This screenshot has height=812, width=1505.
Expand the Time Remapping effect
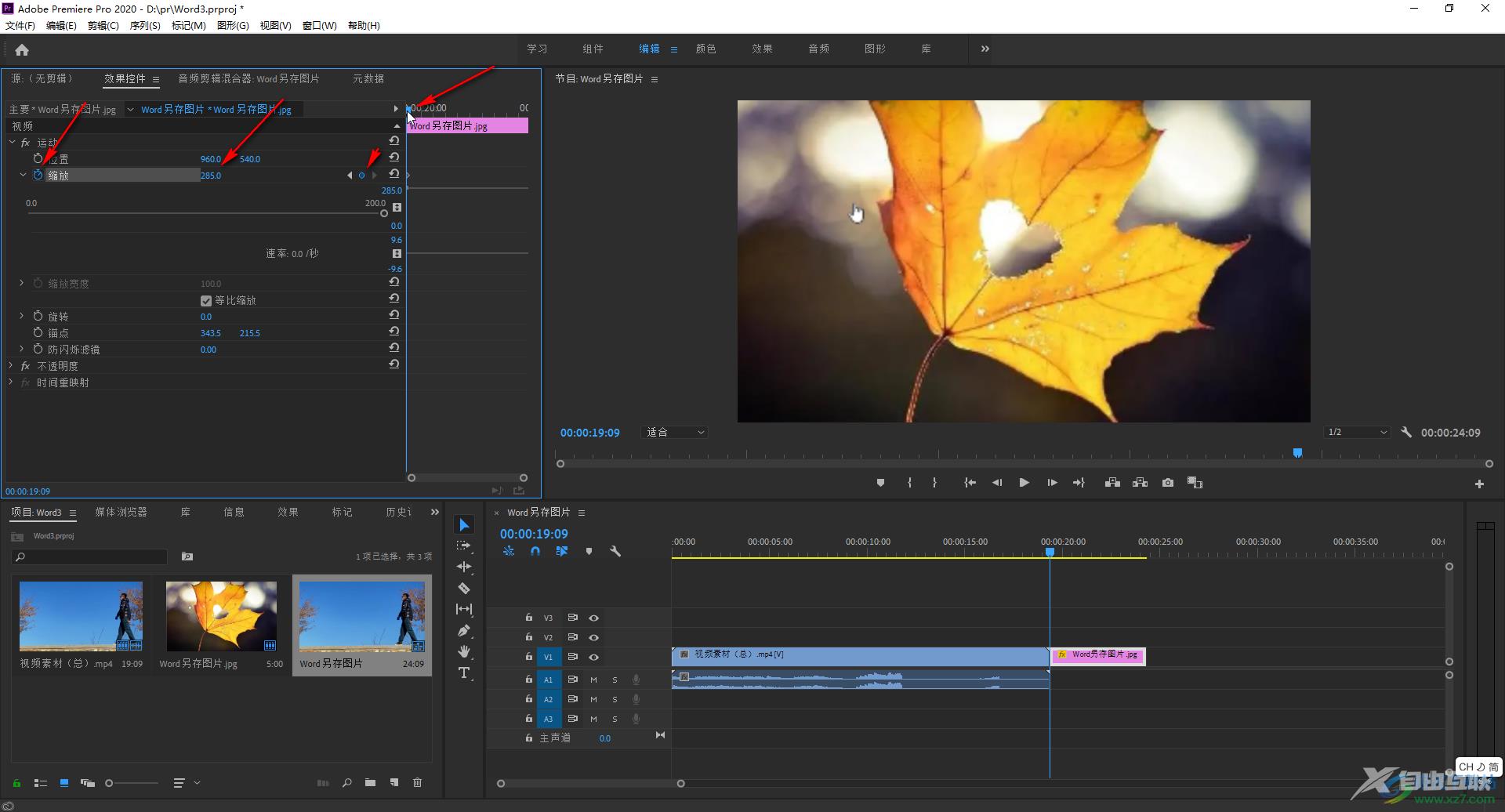(11, 382)
